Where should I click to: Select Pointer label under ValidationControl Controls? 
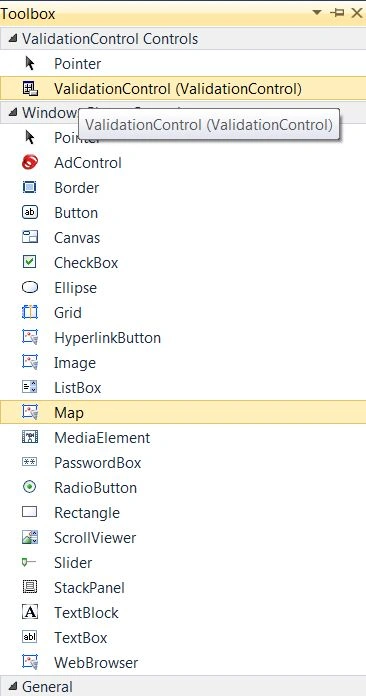click(x=78, y=64)
